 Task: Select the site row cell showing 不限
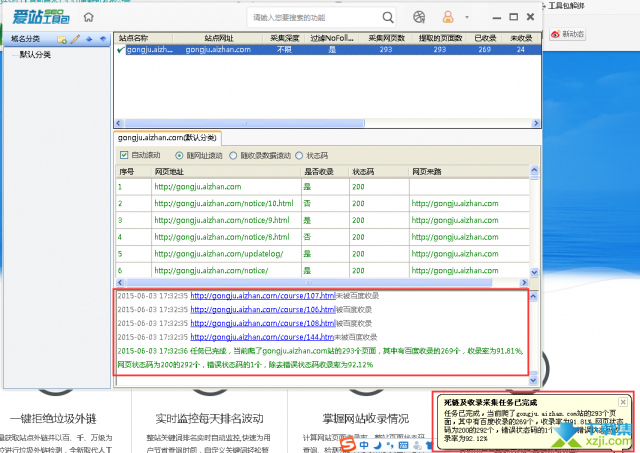(x=284, y=50)
